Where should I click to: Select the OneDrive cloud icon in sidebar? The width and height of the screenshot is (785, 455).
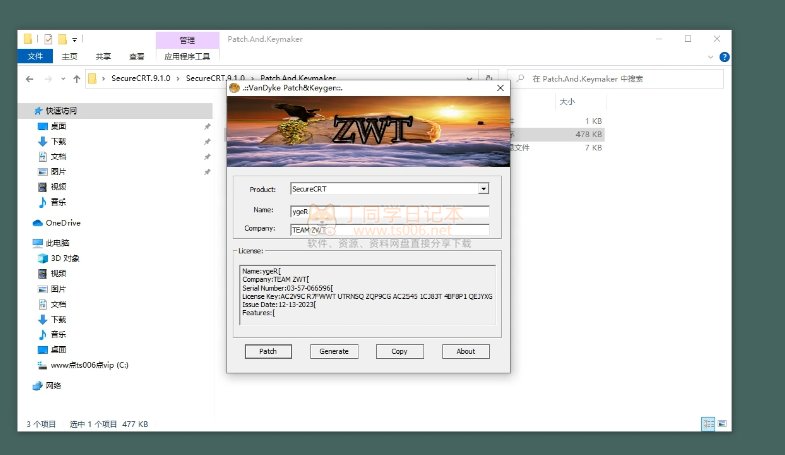click(x=39, y=223)
